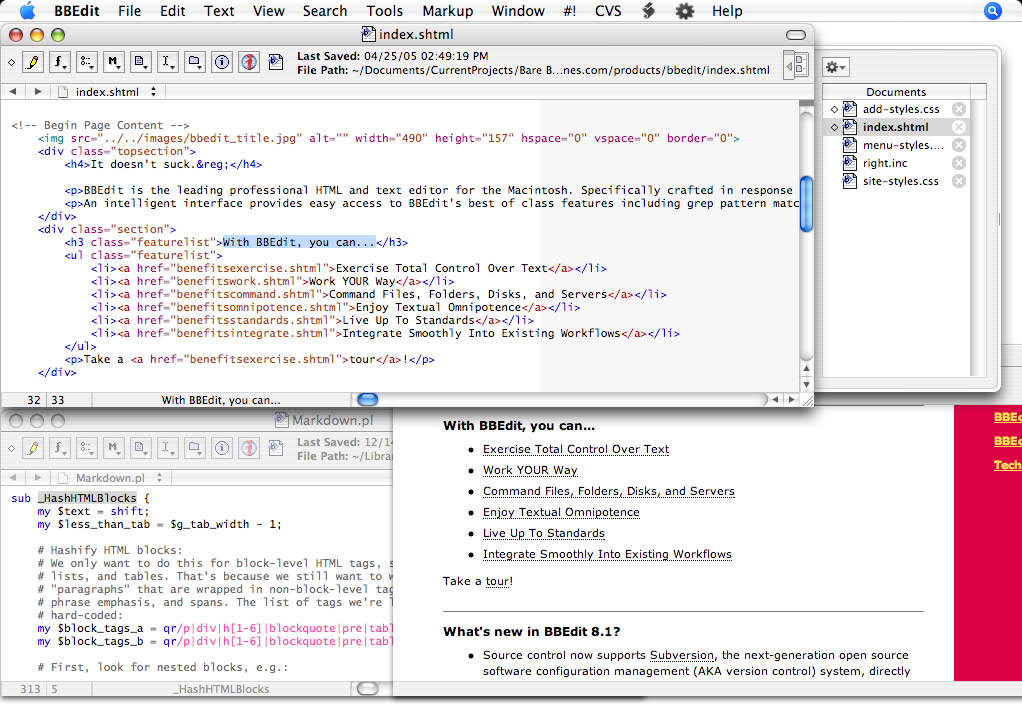Click the text options I-beam icon
This screenshot has width=1022, height=712.
[168, 63]
